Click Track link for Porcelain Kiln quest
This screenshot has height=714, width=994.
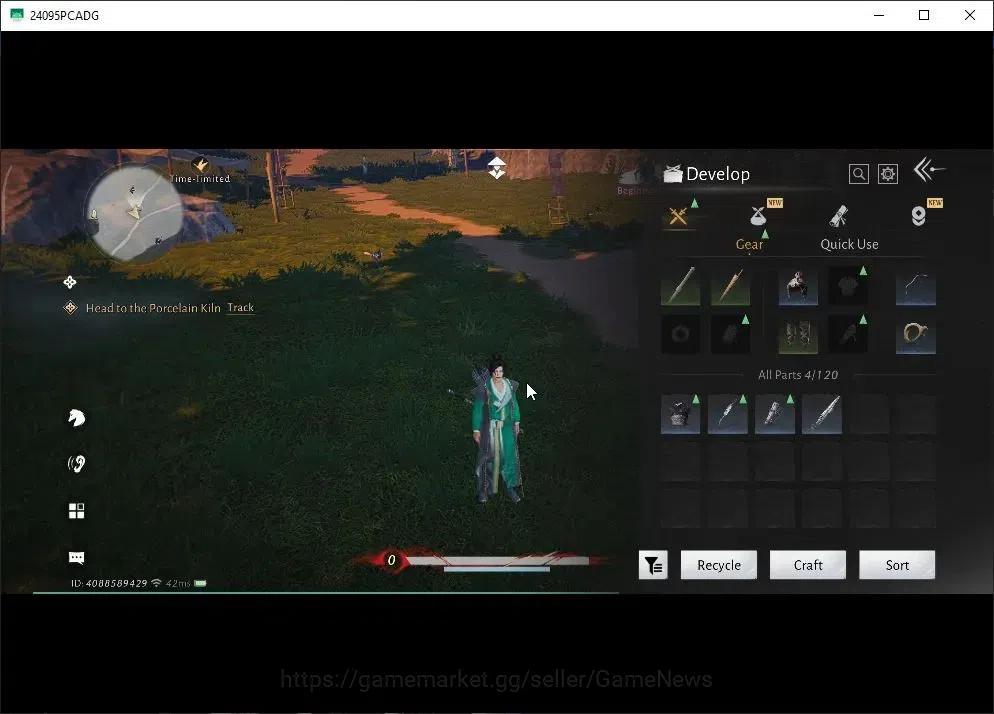point(240,308)
